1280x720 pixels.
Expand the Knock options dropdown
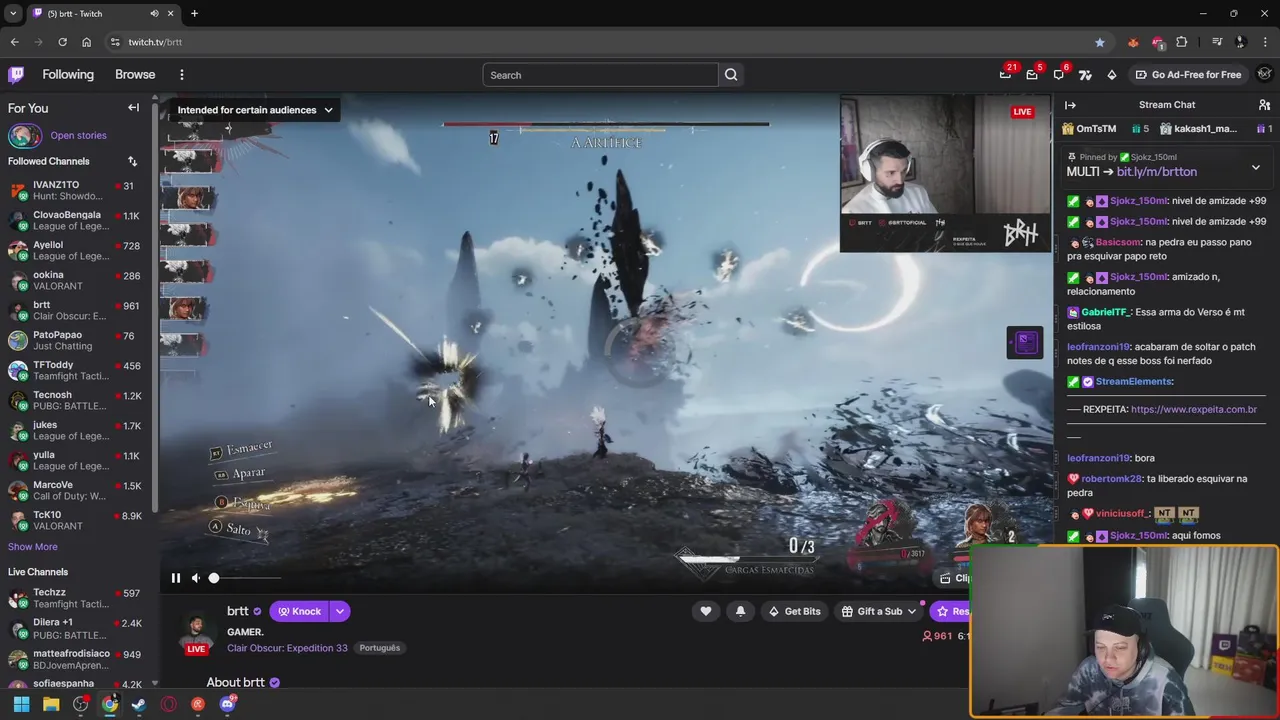click(x=340, y=611)
